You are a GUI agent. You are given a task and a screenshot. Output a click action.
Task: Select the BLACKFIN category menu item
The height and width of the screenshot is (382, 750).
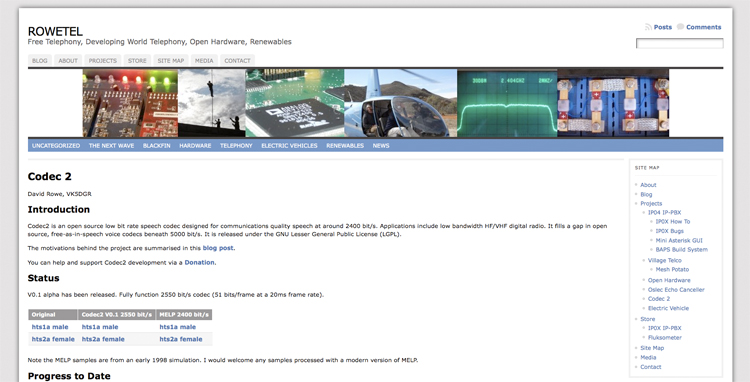tap(156, 146)
